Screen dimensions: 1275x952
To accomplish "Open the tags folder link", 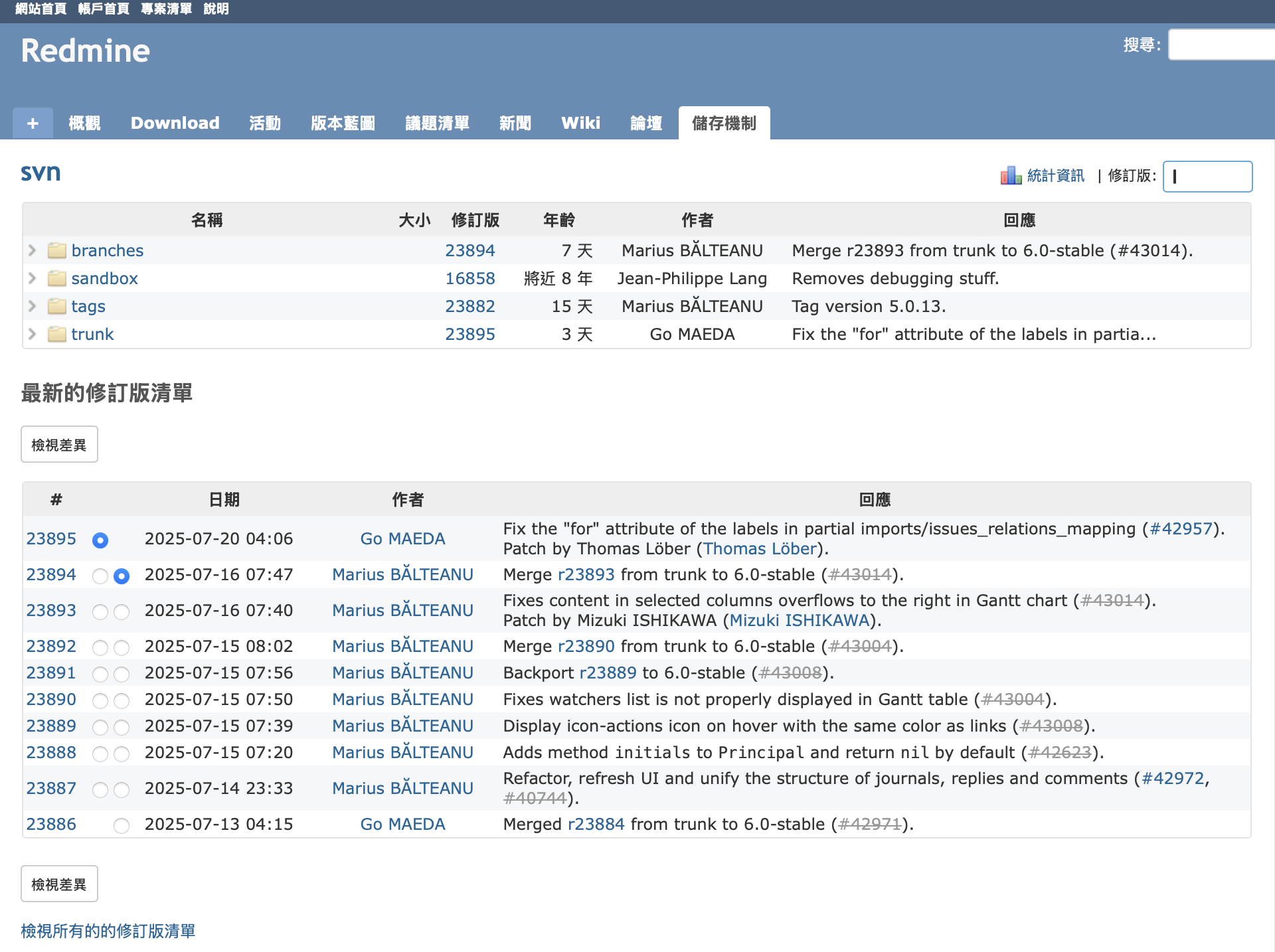I will [88, 306].
